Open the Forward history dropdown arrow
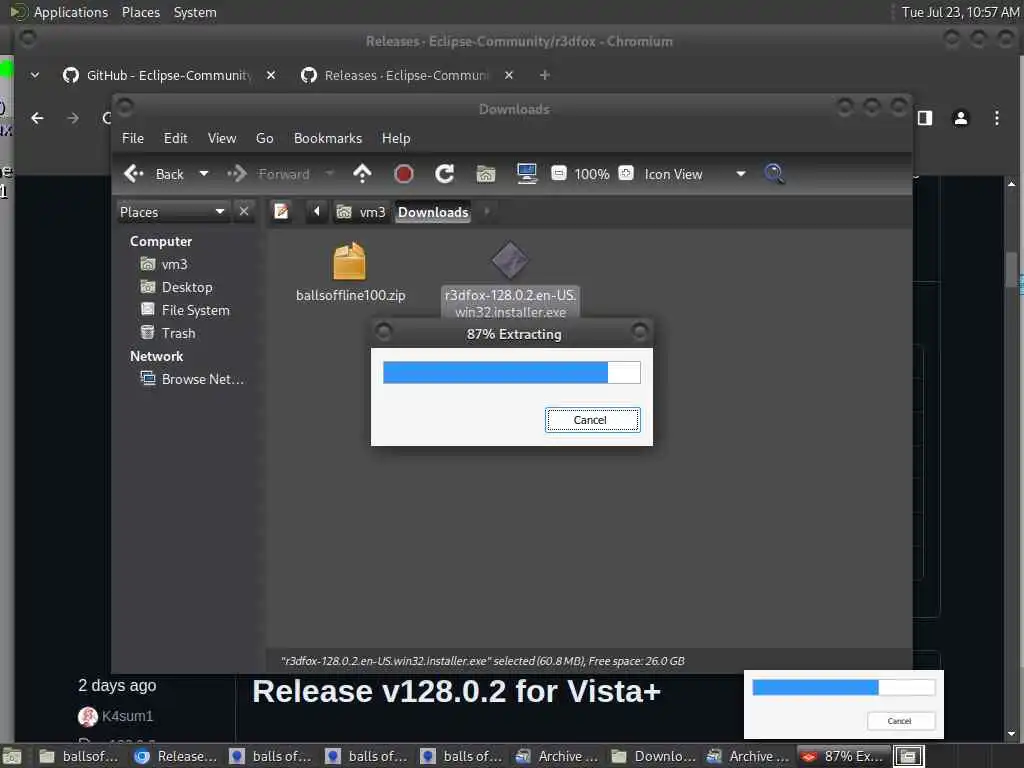 click(330, 174)
